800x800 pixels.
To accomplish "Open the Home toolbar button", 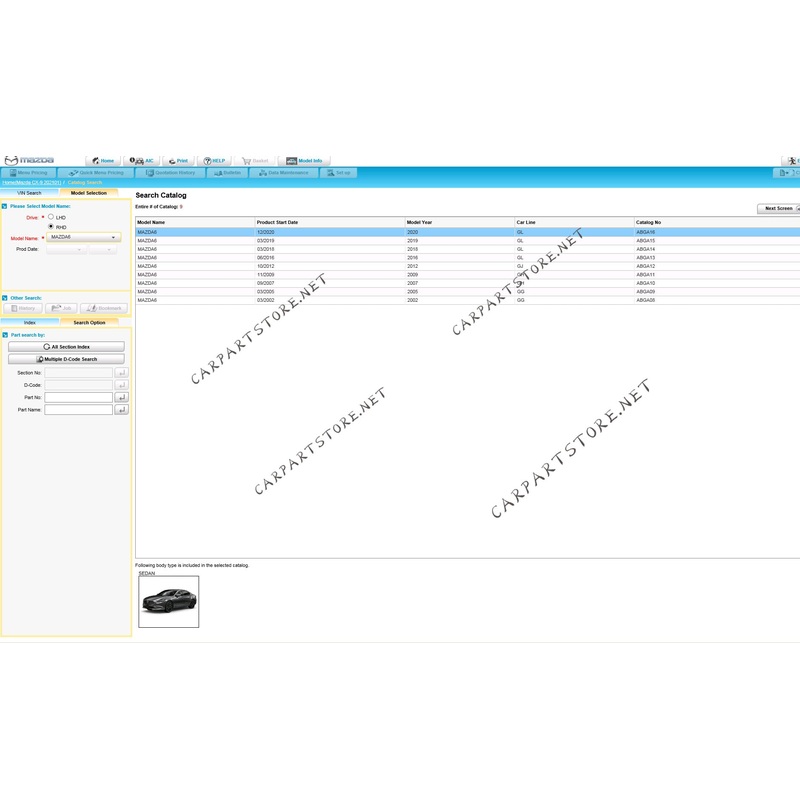I will 103,161.
